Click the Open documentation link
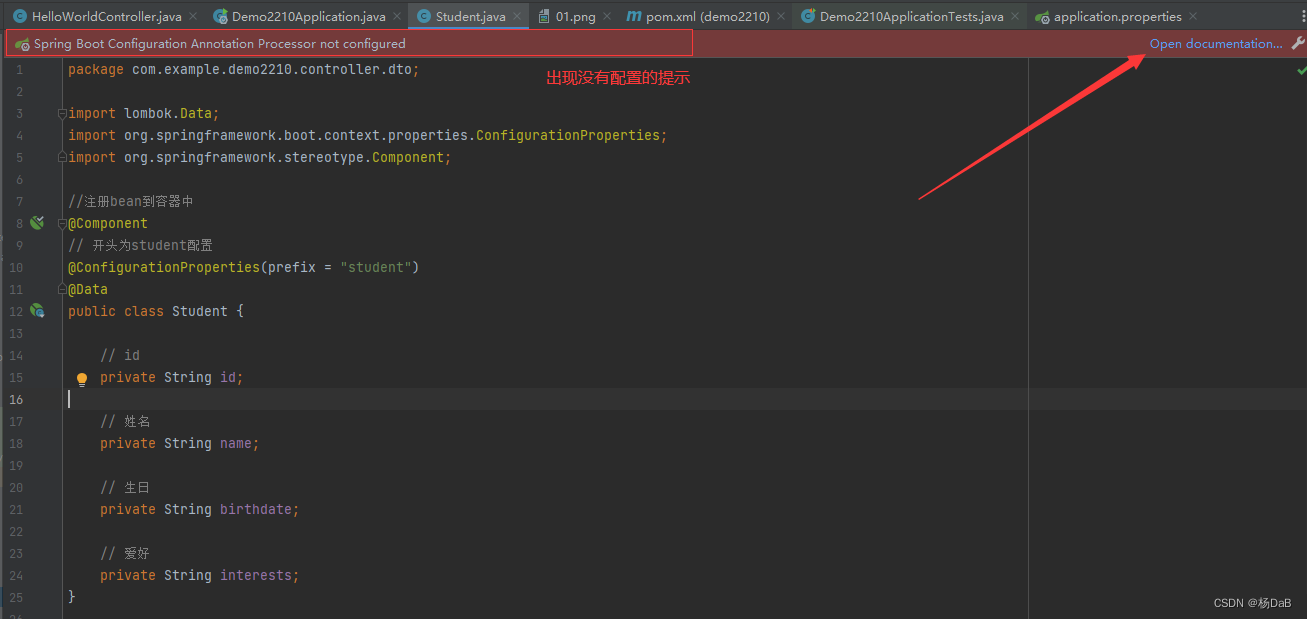 [1216, 44]
